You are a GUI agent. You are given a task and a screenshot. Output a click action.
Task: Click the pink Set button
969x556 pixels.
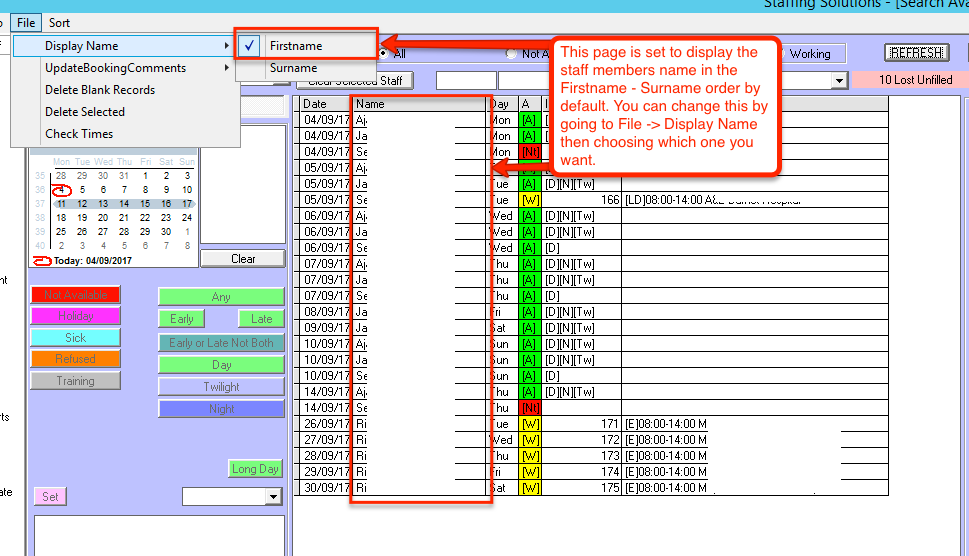tap(50, 496)
